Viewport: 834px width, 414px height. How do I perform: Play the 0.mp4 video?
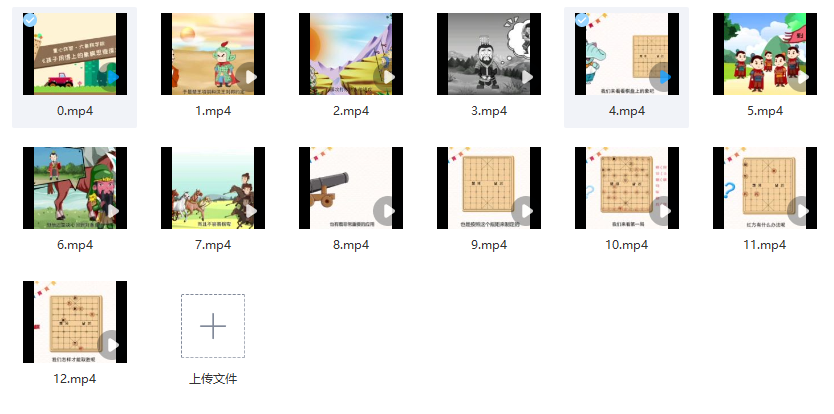[113, 77]
